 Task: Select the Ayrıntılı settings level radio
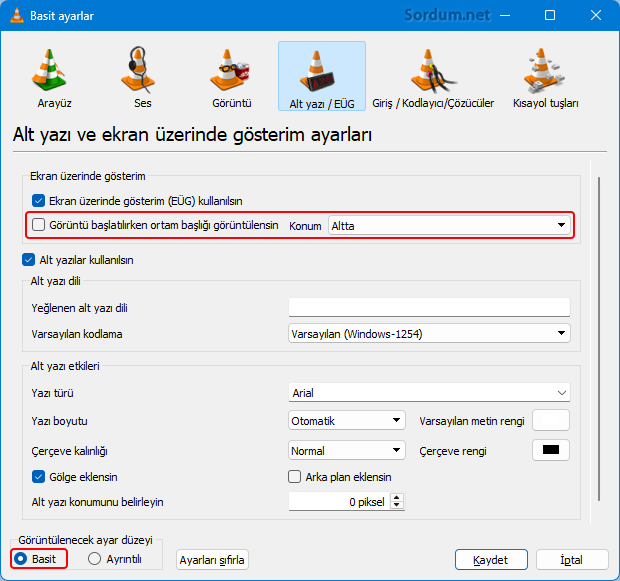[94, 559]
